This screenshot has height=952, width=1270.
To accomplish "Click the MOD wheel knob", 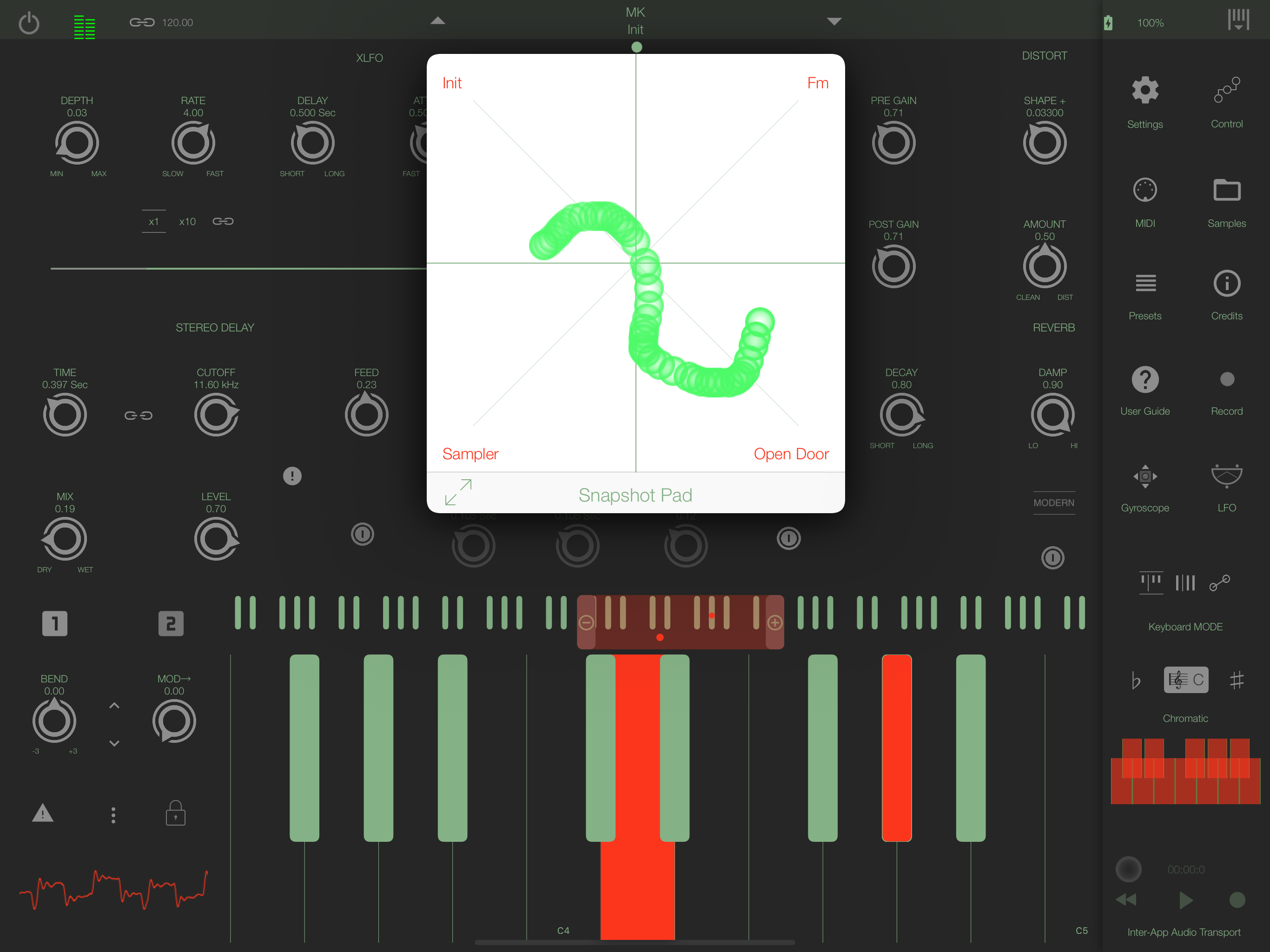I will click(174, 722).
